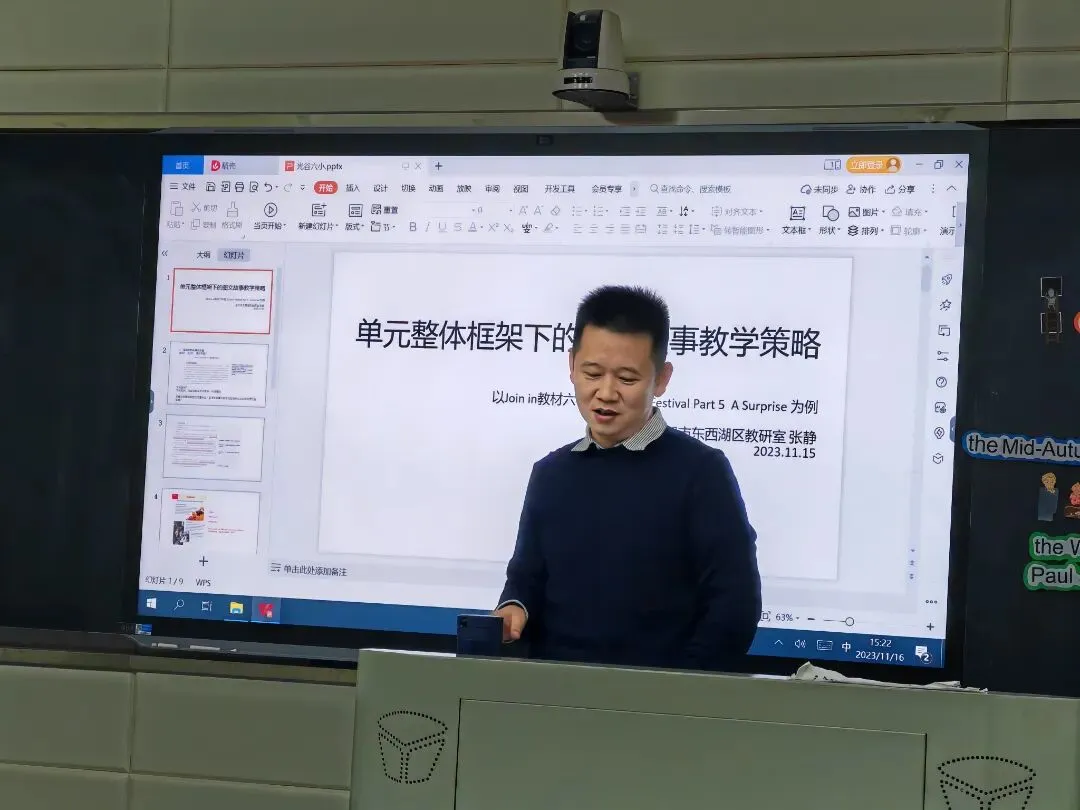Click the Share (分享) button
This screenshot has height=810, width=1080.
(x=900, y=189)
